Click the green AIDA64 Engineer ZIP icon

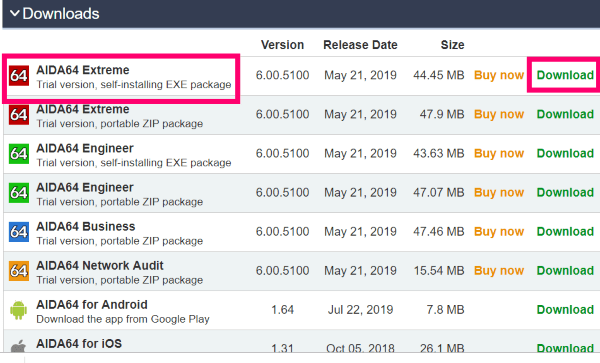point(19,193)
